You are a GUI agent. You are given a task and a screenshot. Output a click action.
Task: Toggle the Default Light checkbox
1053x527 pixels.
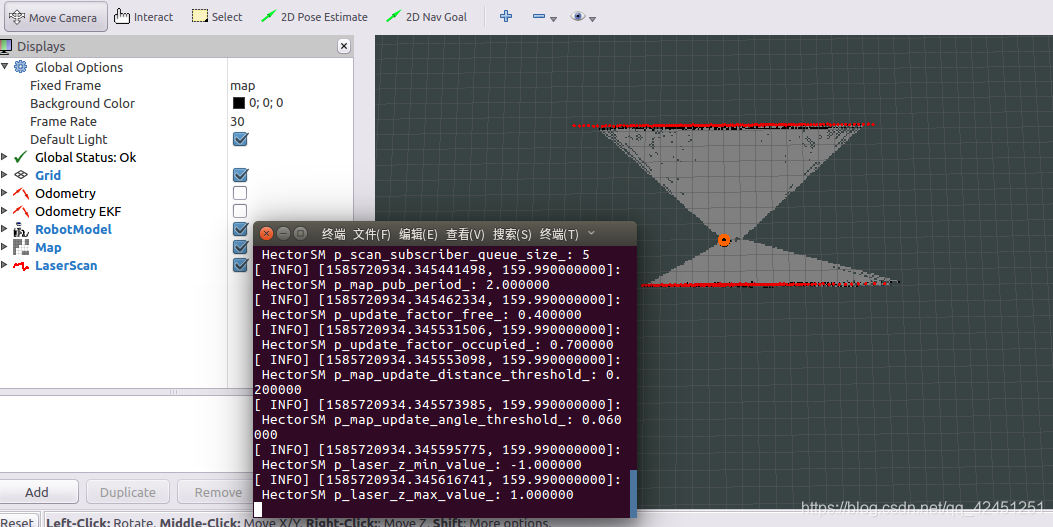click(240, 139)
